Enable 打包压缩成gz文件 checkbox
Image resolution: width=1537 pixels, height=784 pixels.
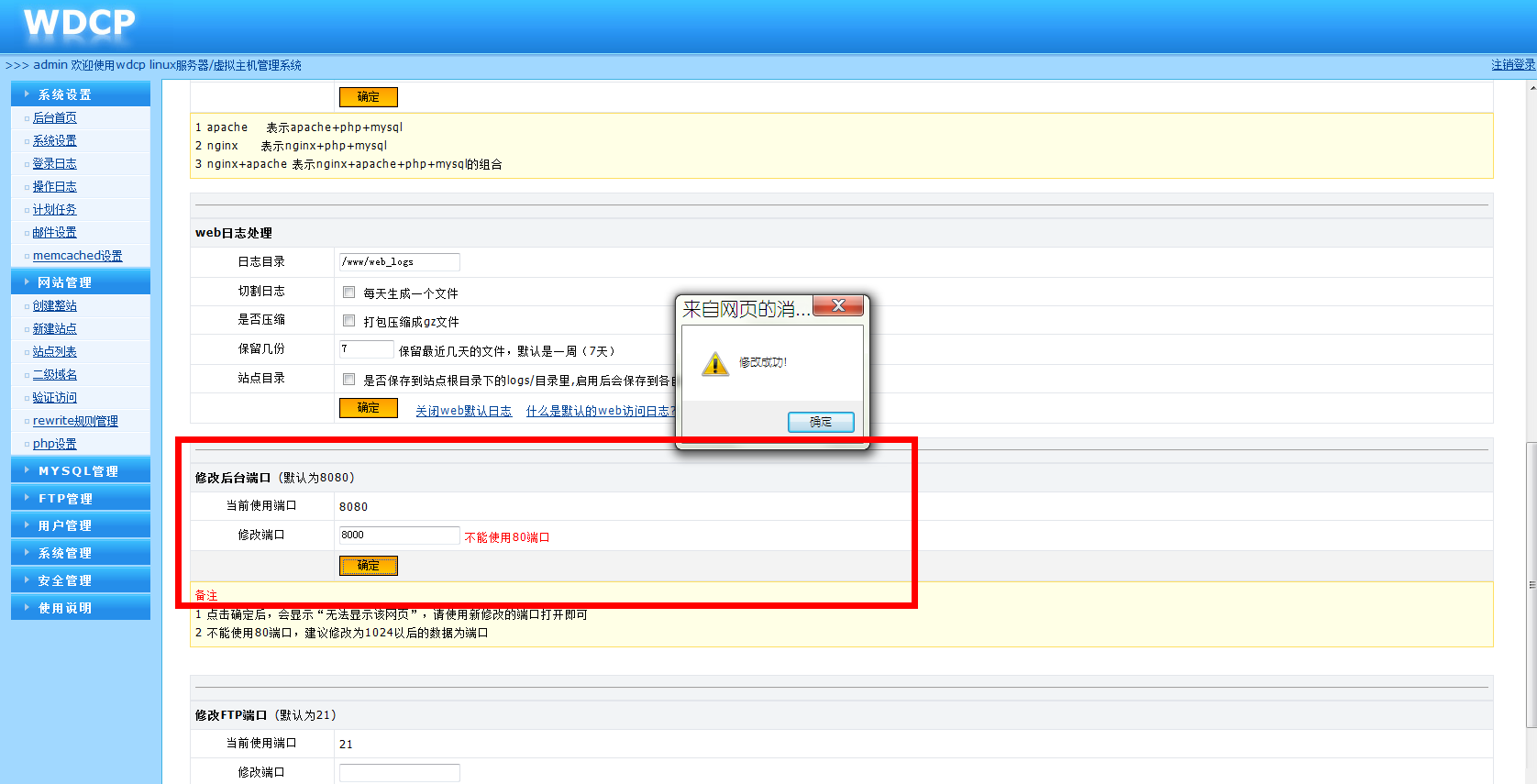pyautogui.click(x=348, y=321)
